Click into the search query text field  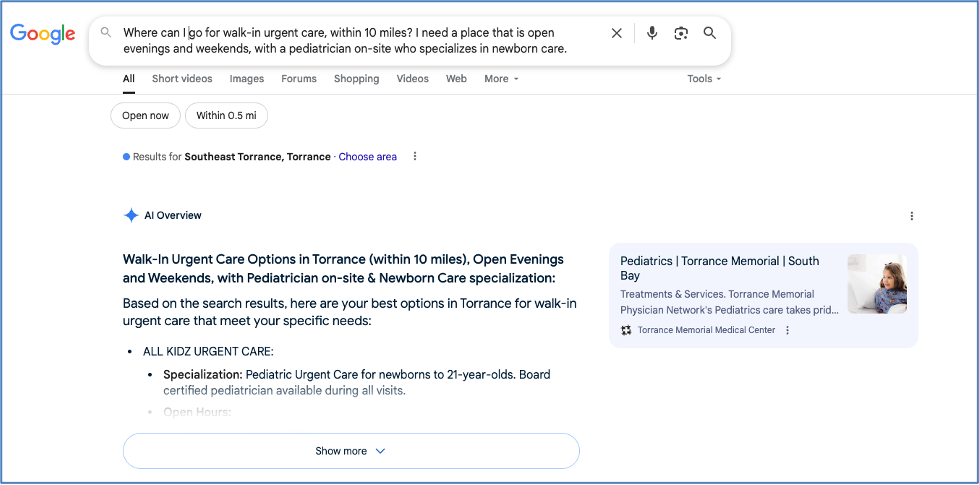pyautogui.click(x=345, y=41)
